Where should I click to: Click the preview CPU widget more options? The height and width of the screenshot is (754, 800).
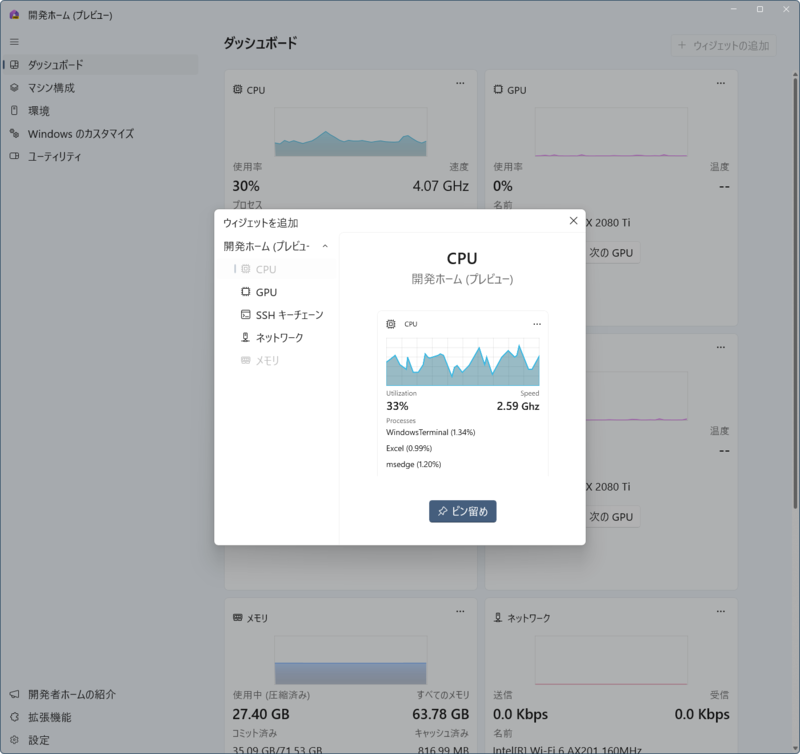point(537,324)
